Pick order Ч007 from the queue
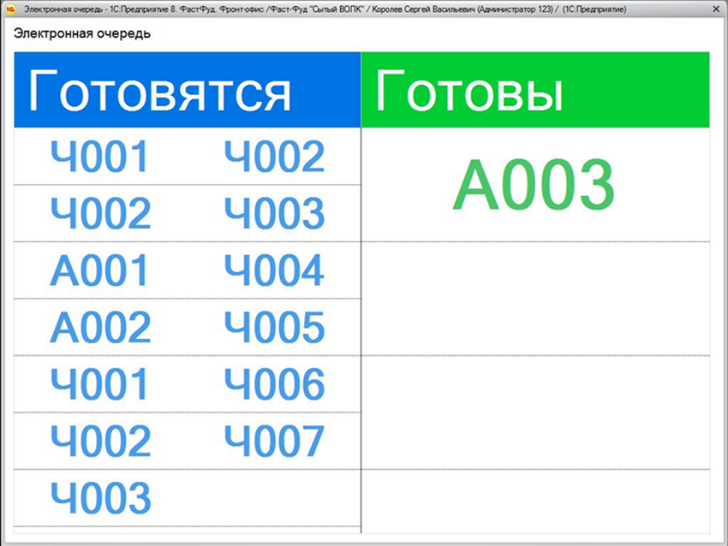 pos(274,441)
